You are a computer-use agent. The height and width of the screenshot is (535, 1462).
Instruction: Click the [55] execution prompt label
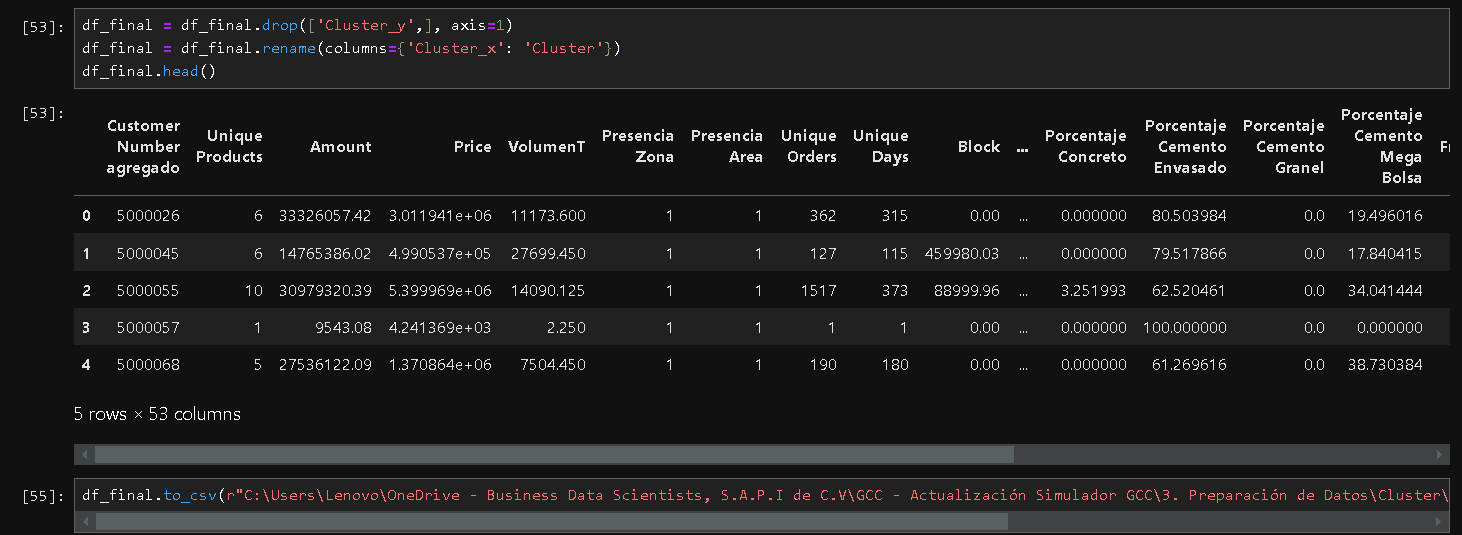point(43,495)
